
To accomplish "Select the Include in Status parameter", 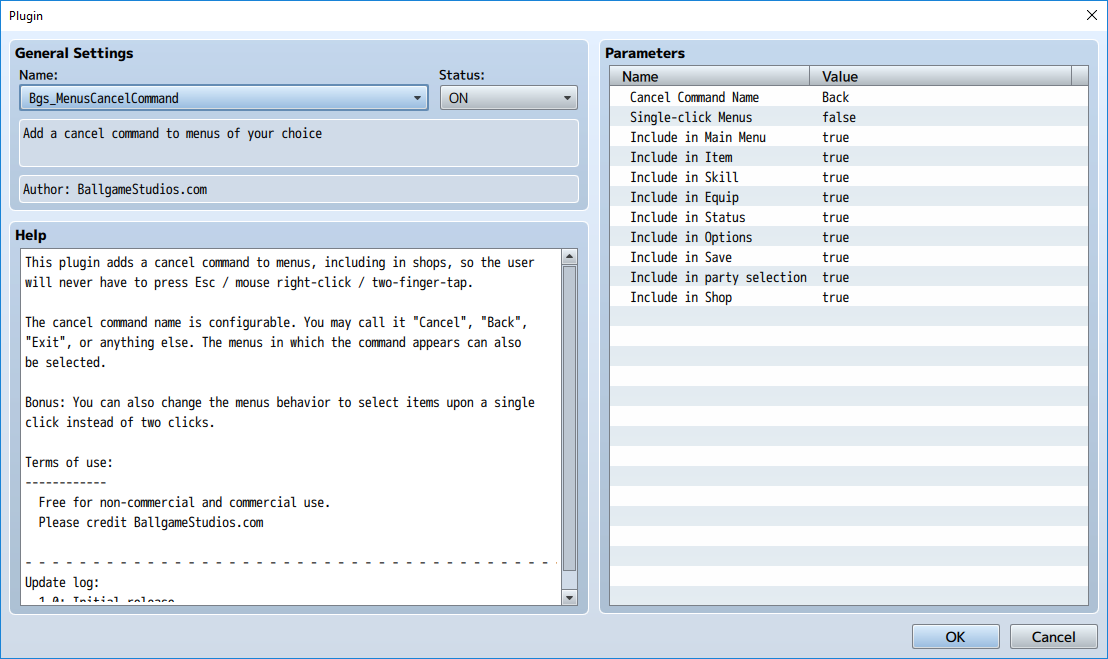I will 848,218.
